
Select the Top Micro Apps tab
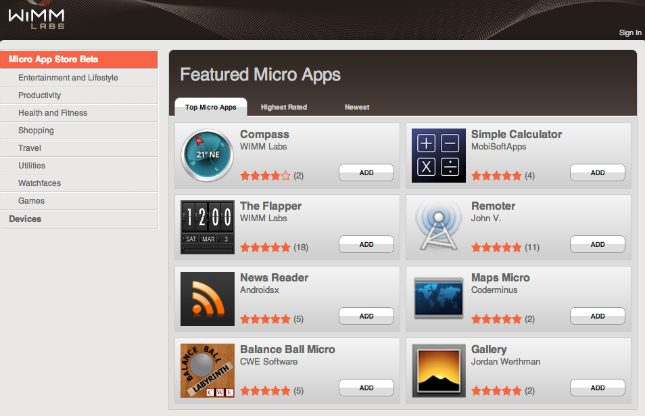pyautogui.click(x=211, y=107)
